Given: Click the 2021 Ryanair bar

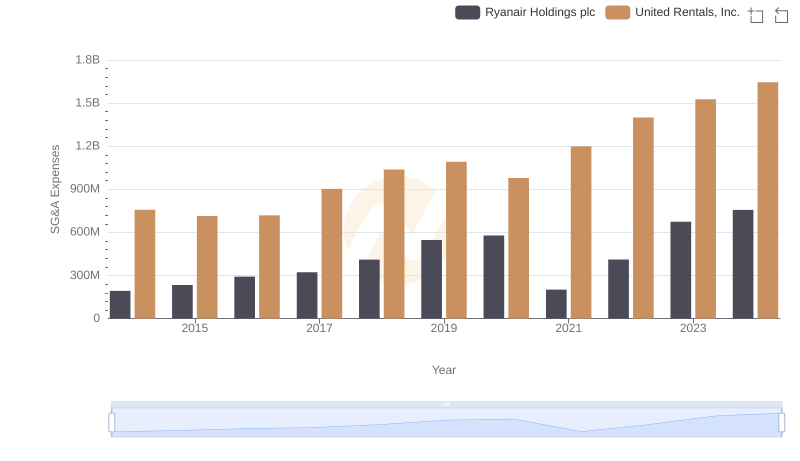Looking at the screenshot, I should (x=556, y=304).
